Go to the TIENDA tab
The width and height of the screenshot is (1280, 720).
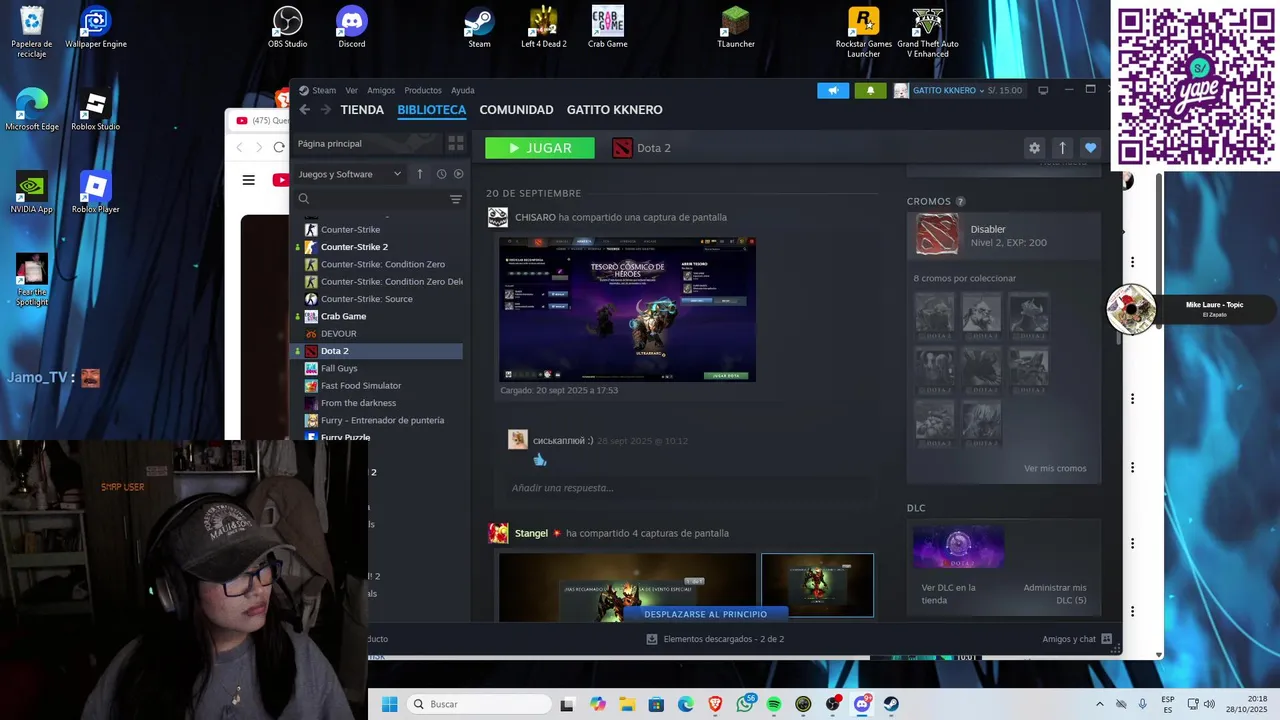click(x=362, y=110)
